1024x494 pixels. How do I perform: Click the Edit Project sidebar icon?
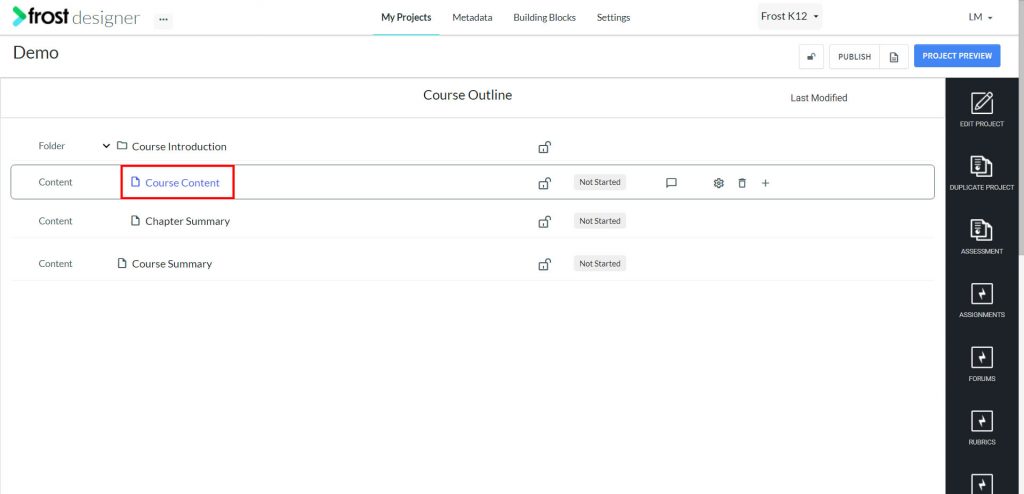pyautogui.click(x=981, y=103)
